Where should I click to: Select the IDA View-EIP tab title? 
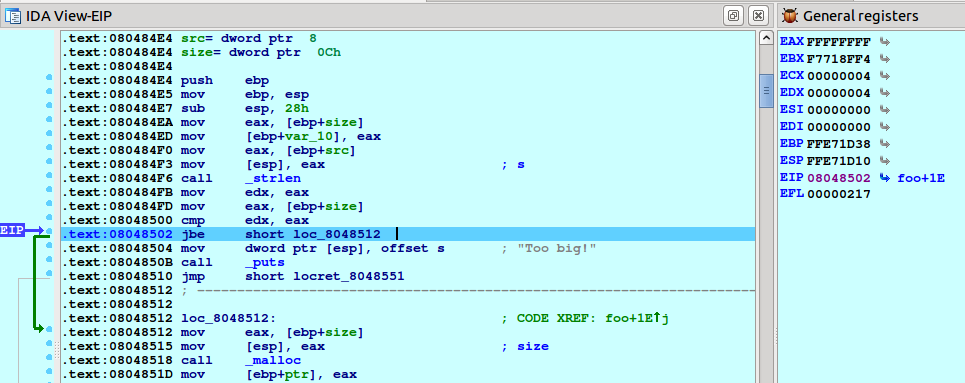click(69, 16)
